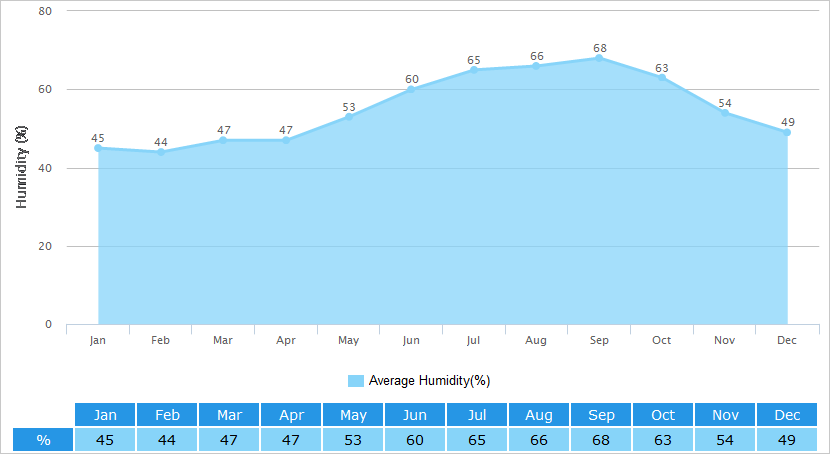Toggle the Average Humidity(%) legend swatch
Screen dimensions: 830x454
(356, 381)
